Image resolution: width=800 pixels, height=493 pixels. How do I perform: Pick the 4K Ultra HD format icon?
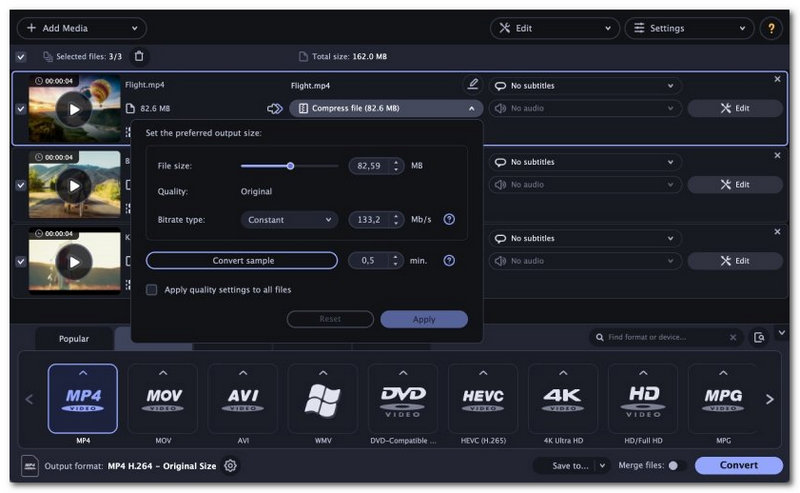pyautogui.click(x=563, y=399)
